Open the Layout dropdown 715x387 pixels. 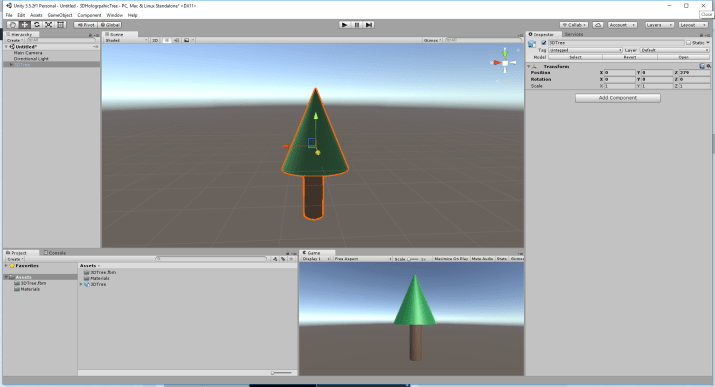pos(693,25)
